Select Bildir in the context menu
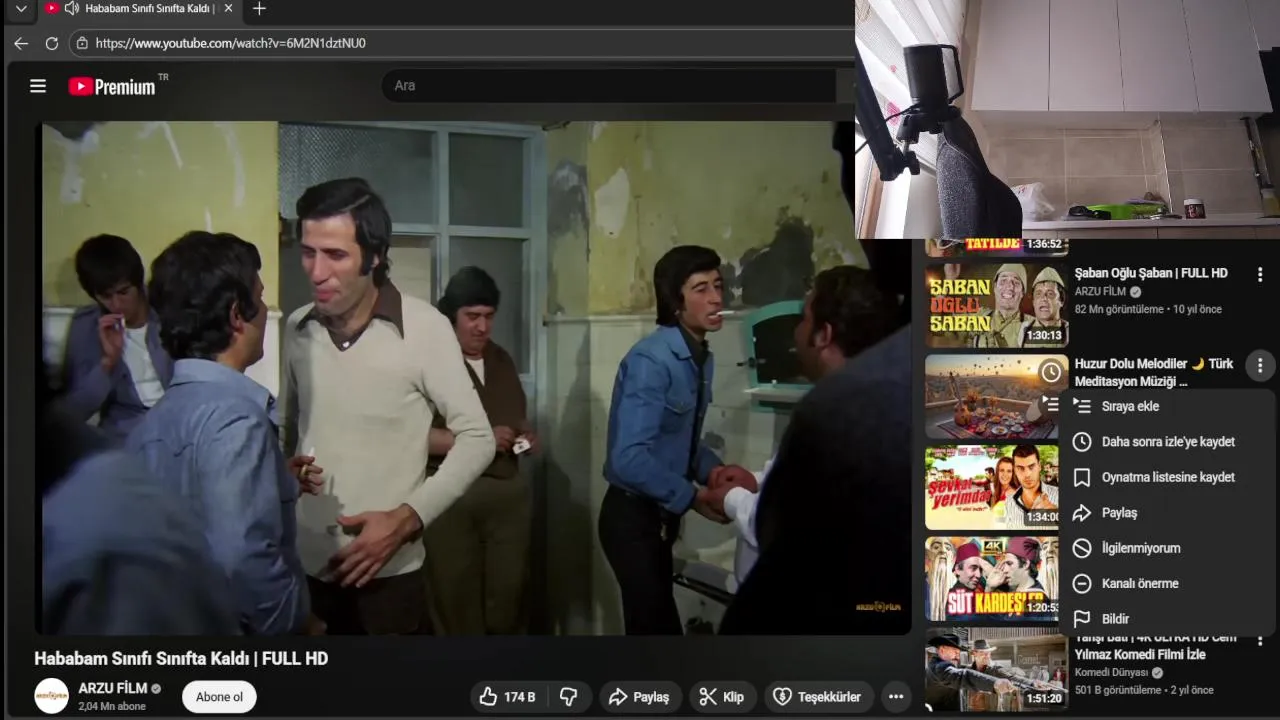The height and width of the screenshot is (720, 1280). (1167, 619)
